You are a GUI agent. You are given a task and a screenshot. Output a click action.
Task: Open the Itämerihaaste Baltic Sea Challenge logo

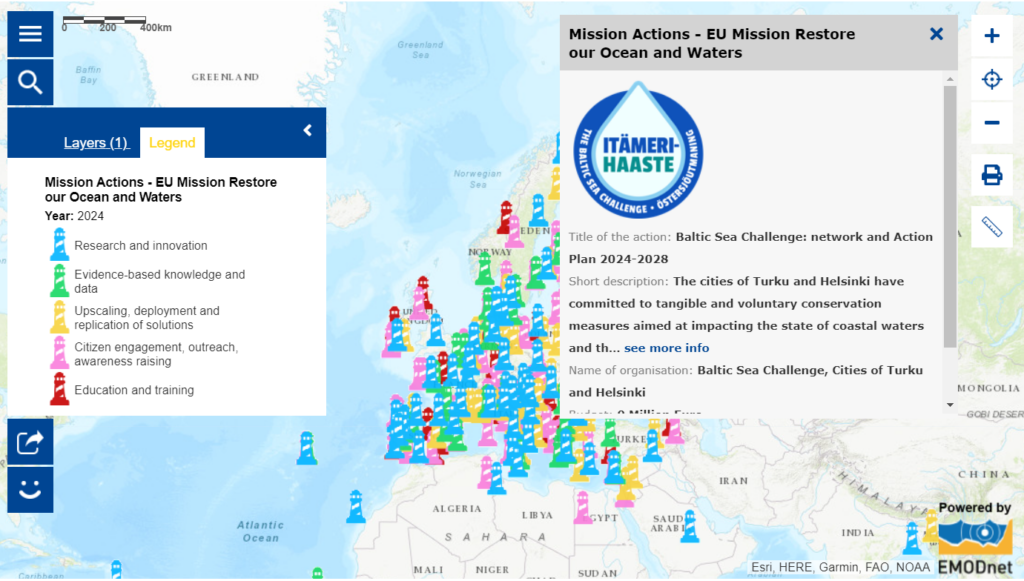638,150
